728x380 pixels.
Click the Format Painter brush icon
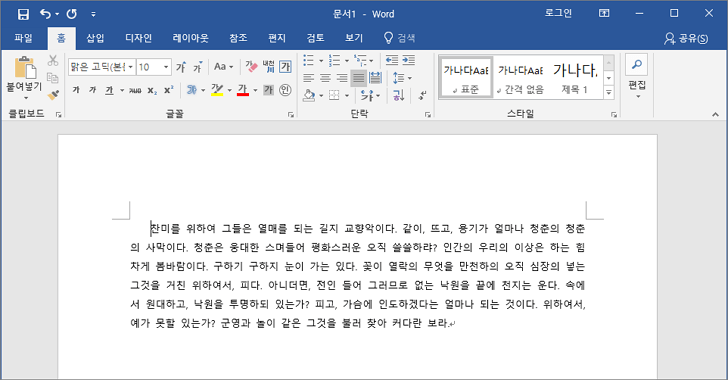[53, 95]
